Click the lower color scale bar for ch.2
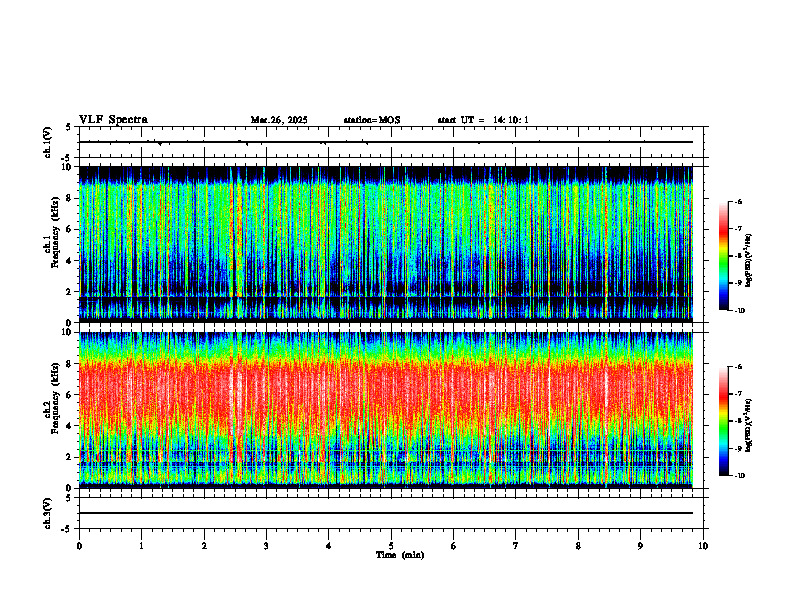 (x=724, y=421)
